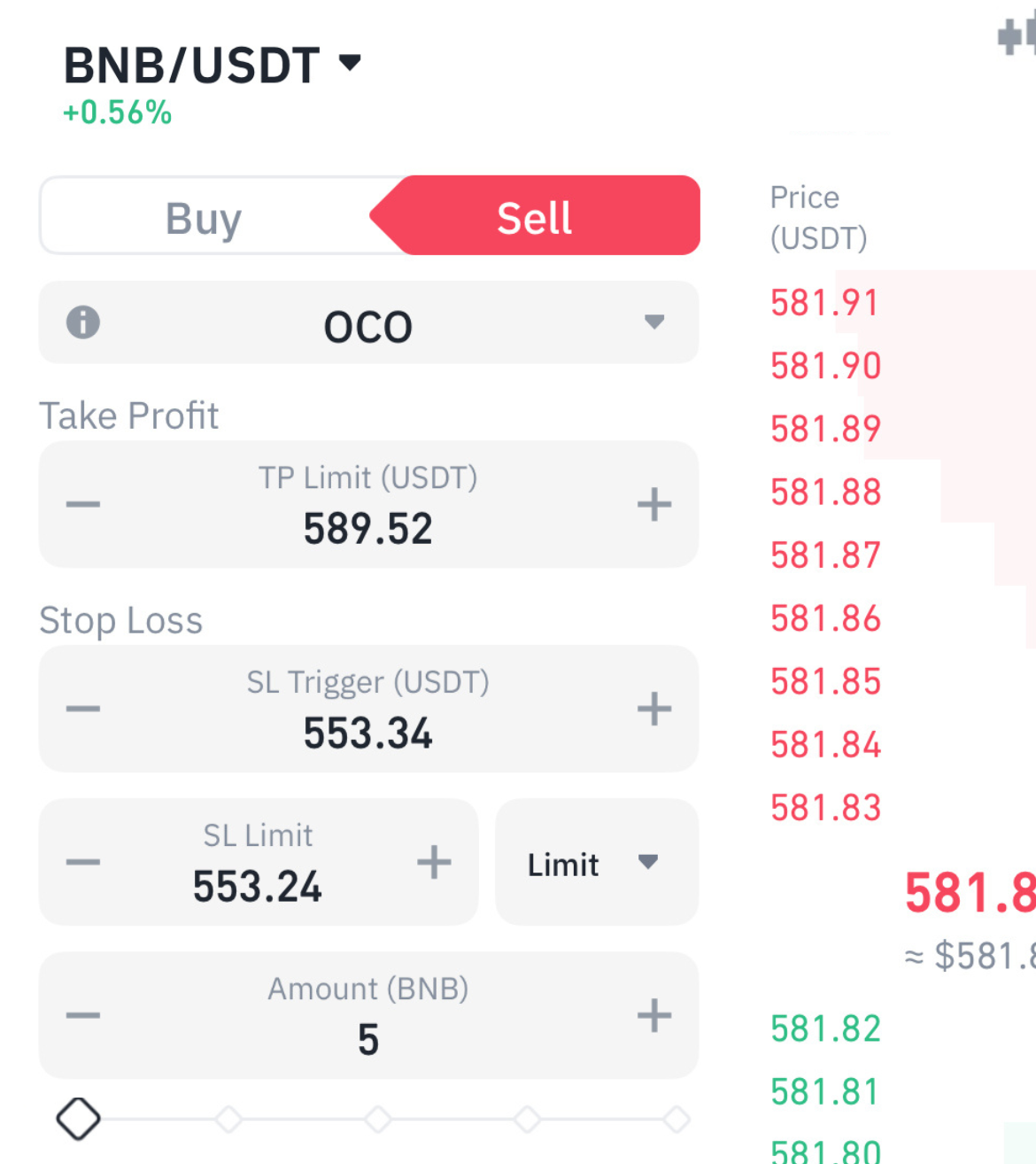Pick bid price 581.82 from order book
1036x1164 pixels.
[x=825, y=1028]
